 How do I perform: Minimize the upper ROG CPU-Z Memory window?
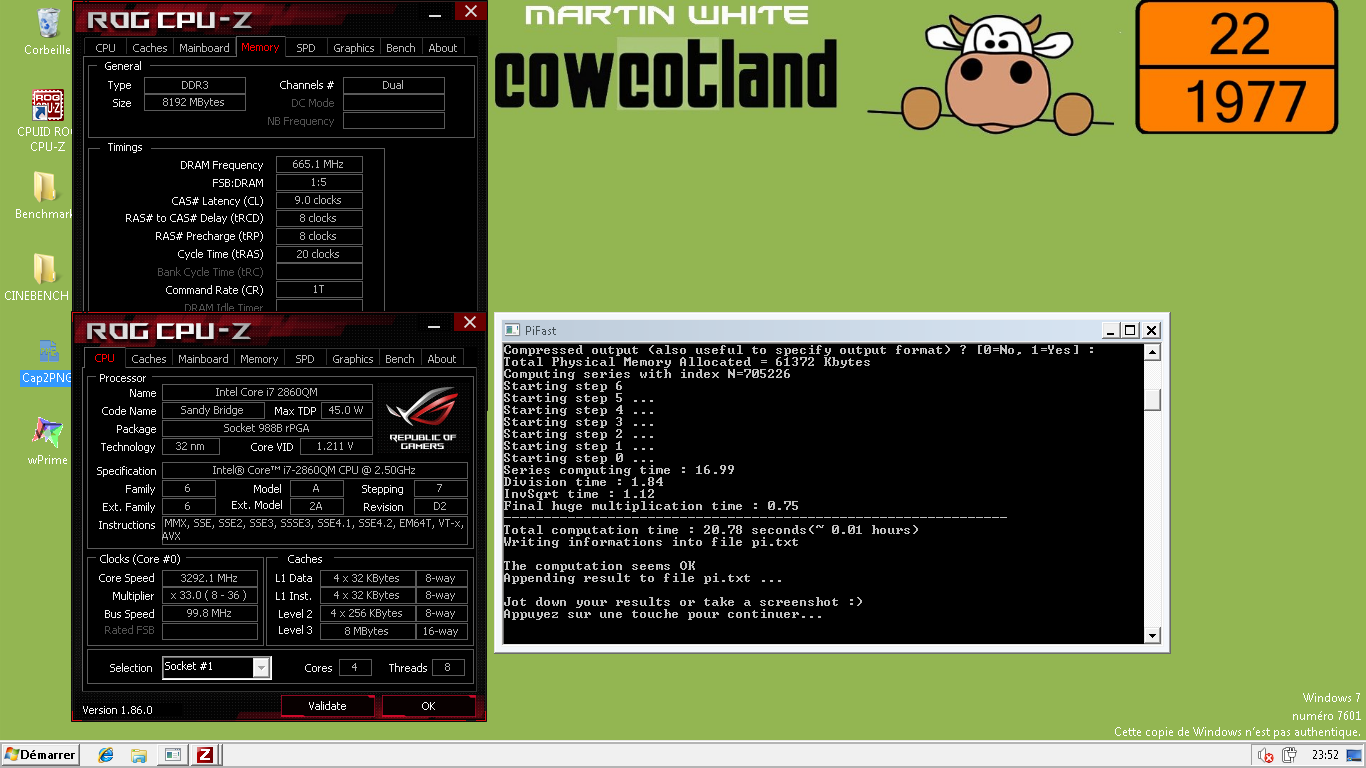[434, 15]
